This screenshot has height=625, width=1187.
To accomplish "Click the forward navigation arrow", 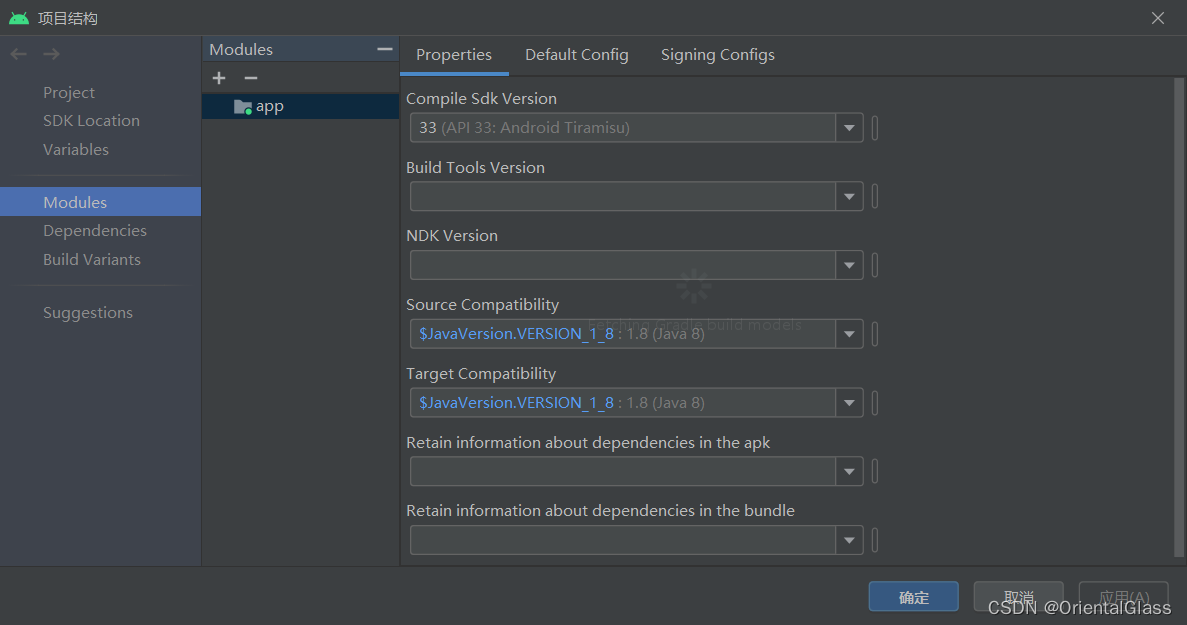I will tap(52, 54).
